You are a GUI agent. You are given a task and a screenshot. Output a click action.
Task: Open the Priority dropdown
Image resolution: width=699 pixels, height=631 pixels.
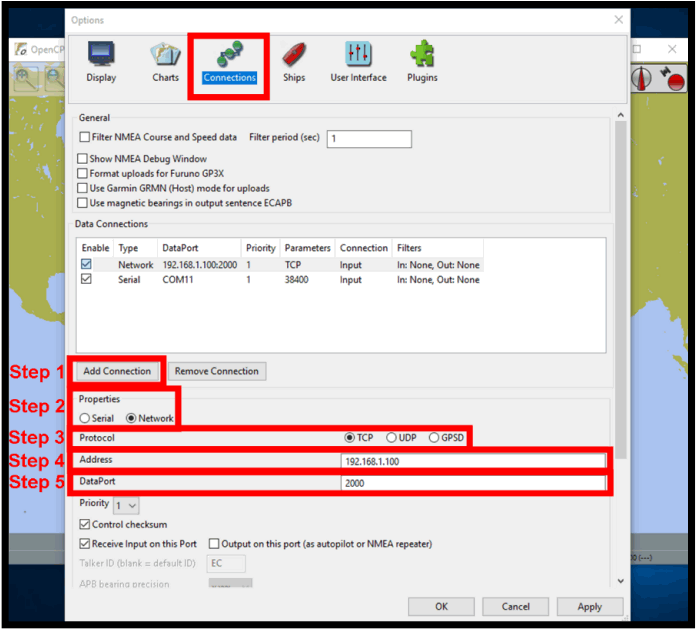pos(126,506)
